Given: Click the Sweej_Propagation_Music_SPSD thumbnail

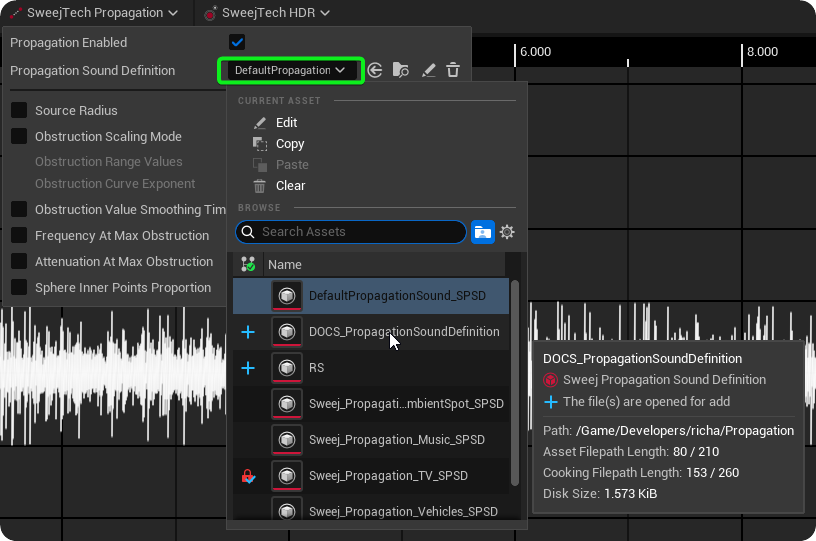Looking at the screenshot, I should pyautogui.click(x=287, y=440).
